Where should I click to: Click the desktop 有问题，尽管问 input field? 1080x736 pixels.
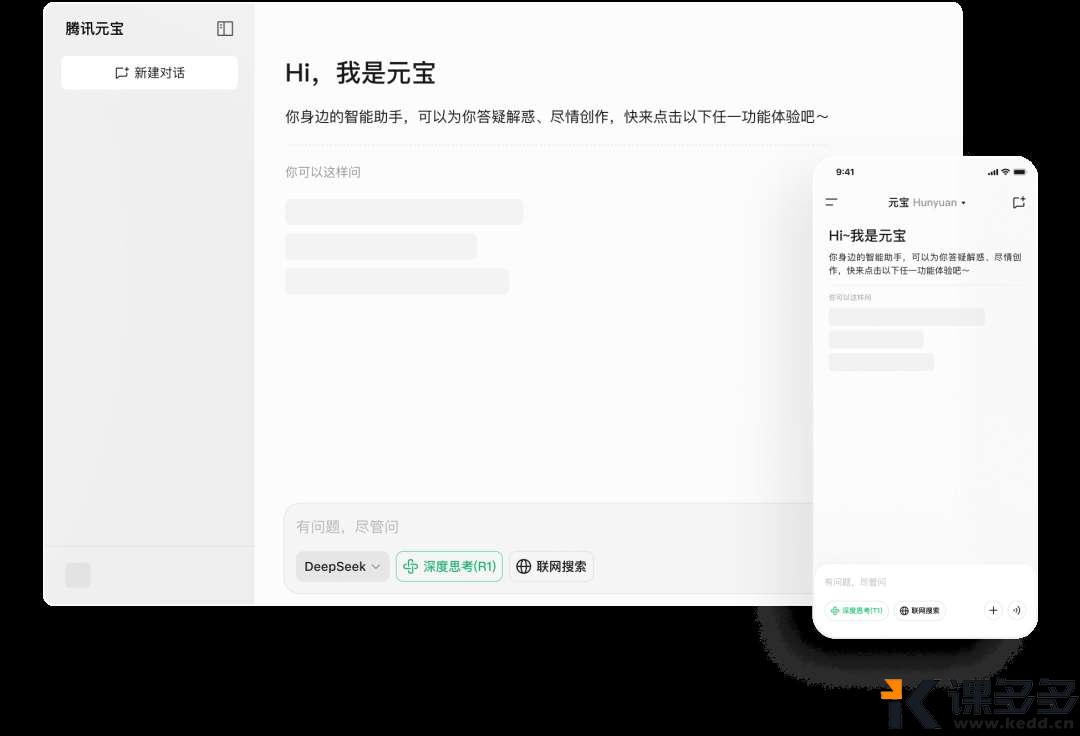pyautogui.click(x=540, y=527)
